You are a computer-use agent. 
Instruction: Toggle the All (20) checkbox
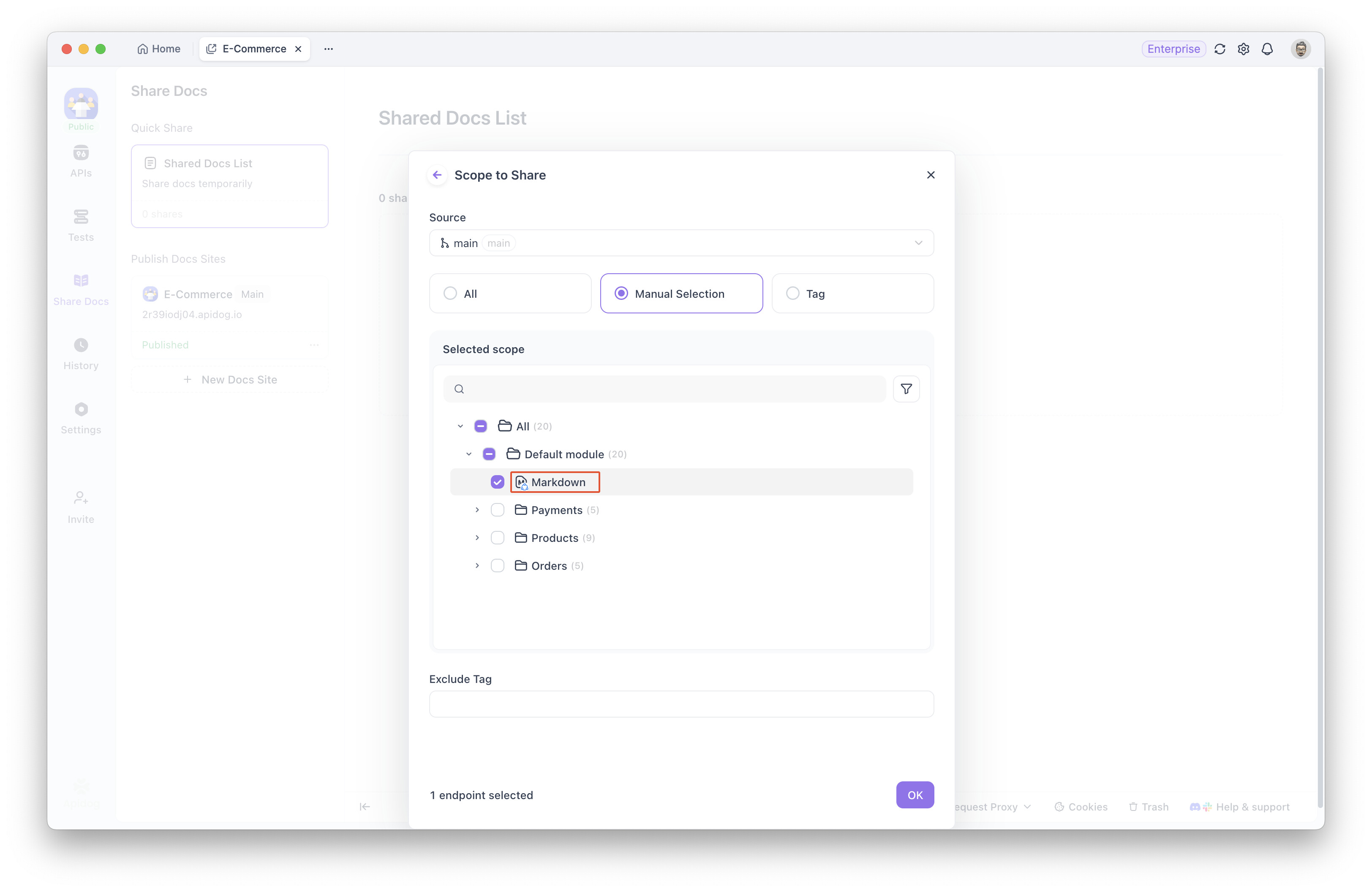[x=480, y=427]
